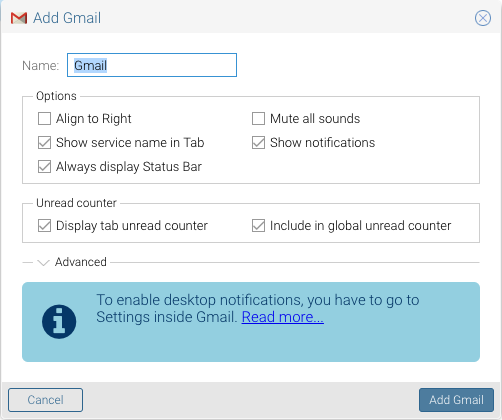
Task: Confirm with the Add Gmail button
Action: pyautogui.click(x=456, y=400)
